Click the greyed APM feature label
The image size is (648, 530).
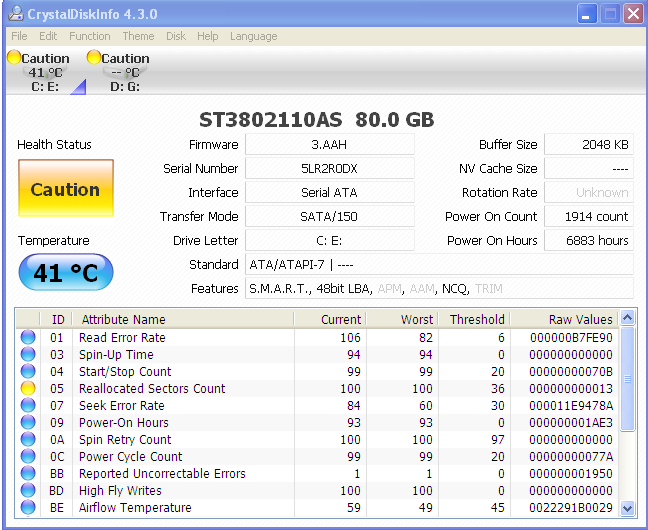(389, 289)
